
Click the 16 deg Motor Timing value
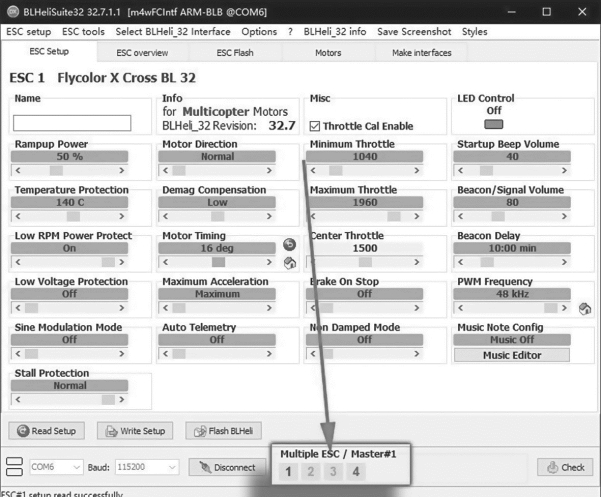coord(217,248)
